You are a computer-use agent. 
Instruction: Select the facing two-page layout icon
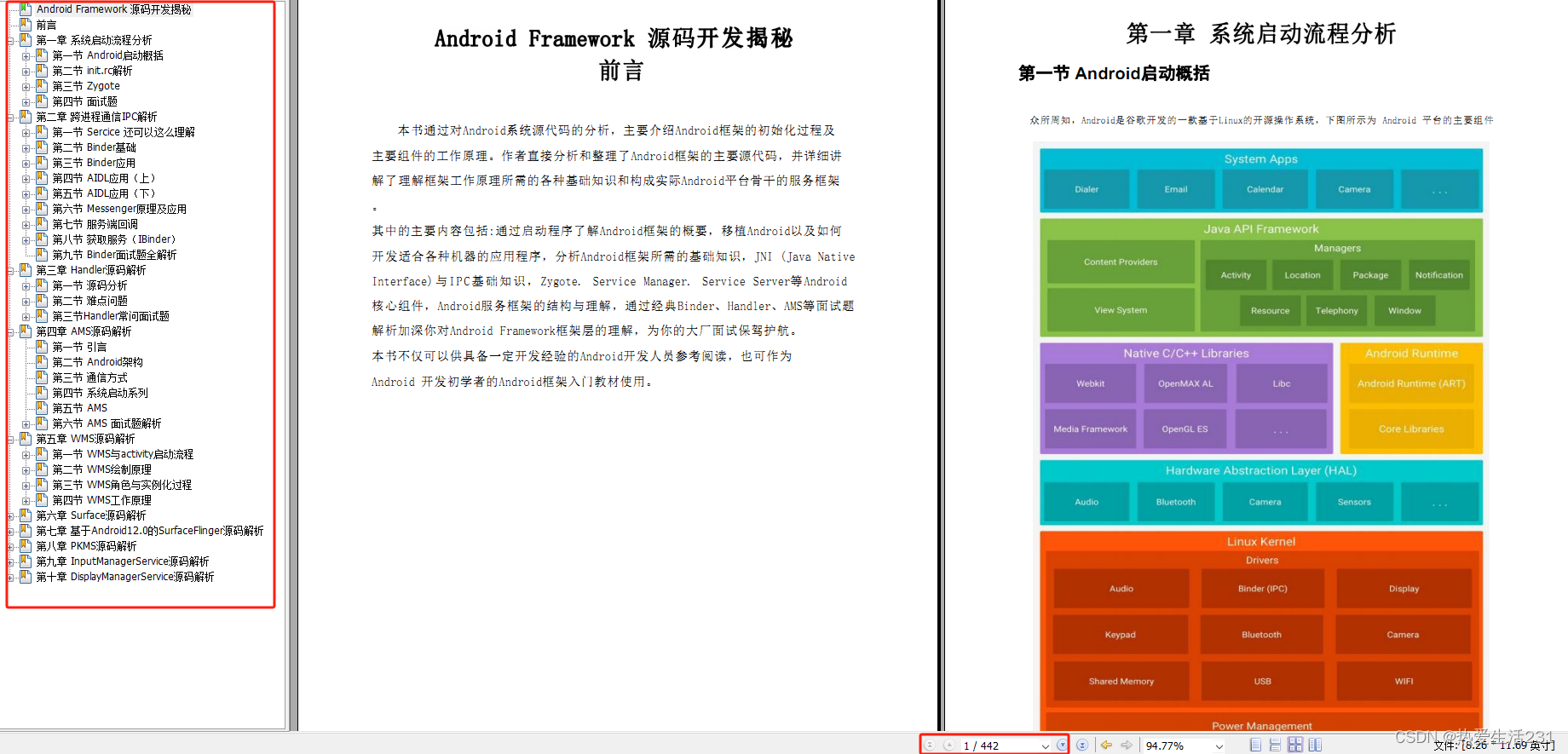tap(1295, 745)
